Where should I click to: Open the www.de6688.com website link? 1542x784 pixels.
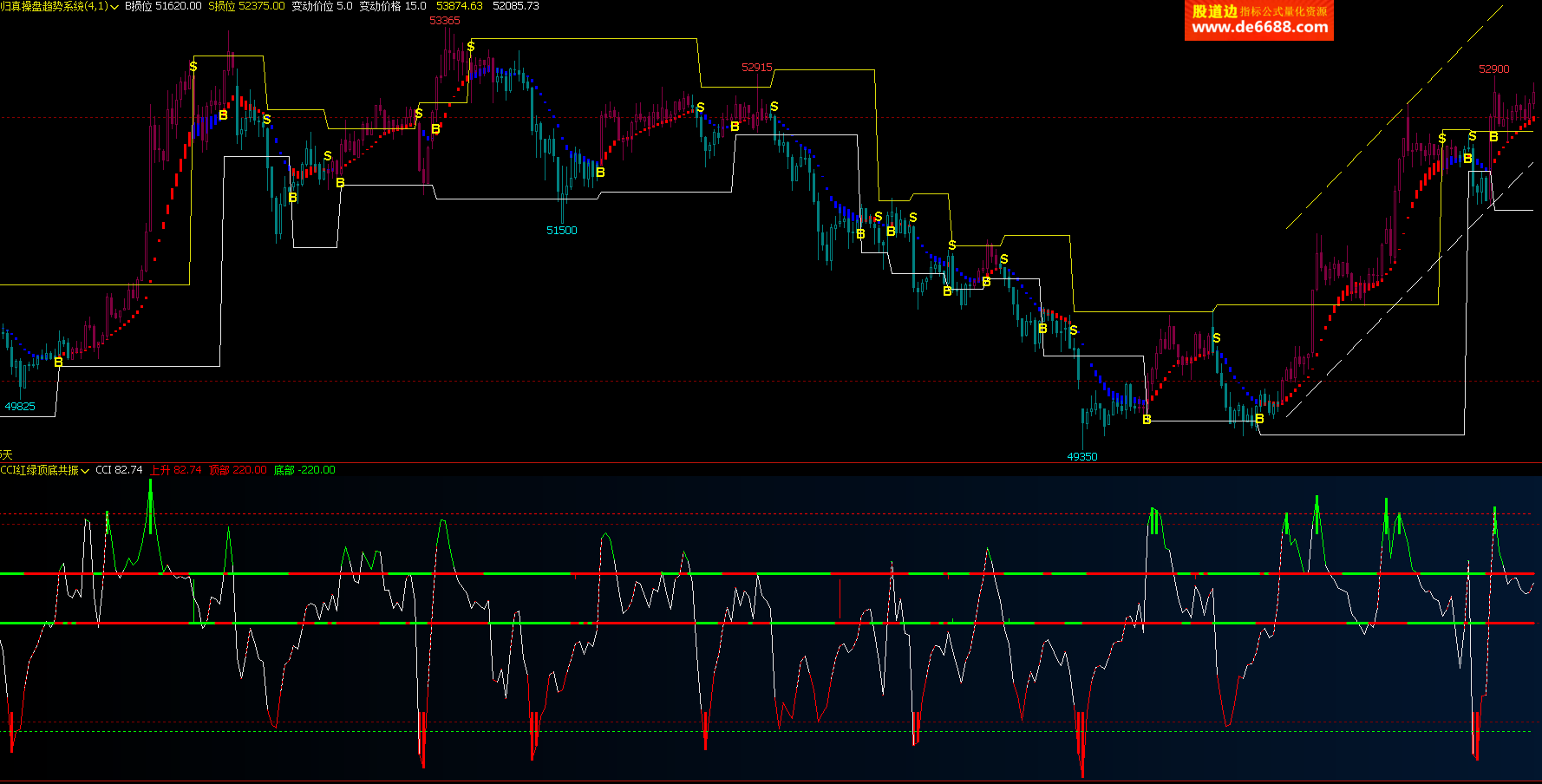1259,28
